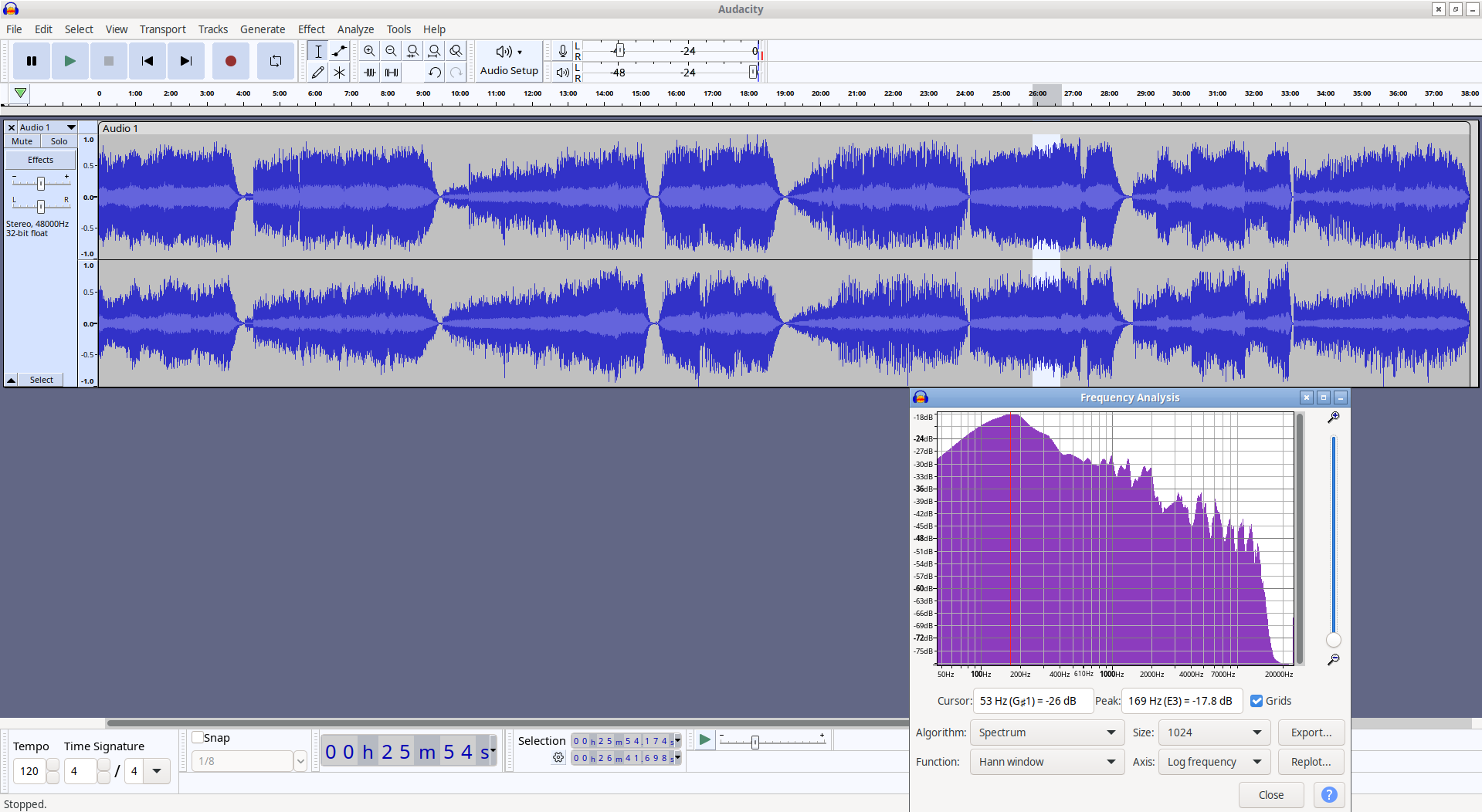The width and height of the screenshot is (1482, 812).
Task: Click the Replot... button
Action: pyautogui.click(x=1311, y=762)
